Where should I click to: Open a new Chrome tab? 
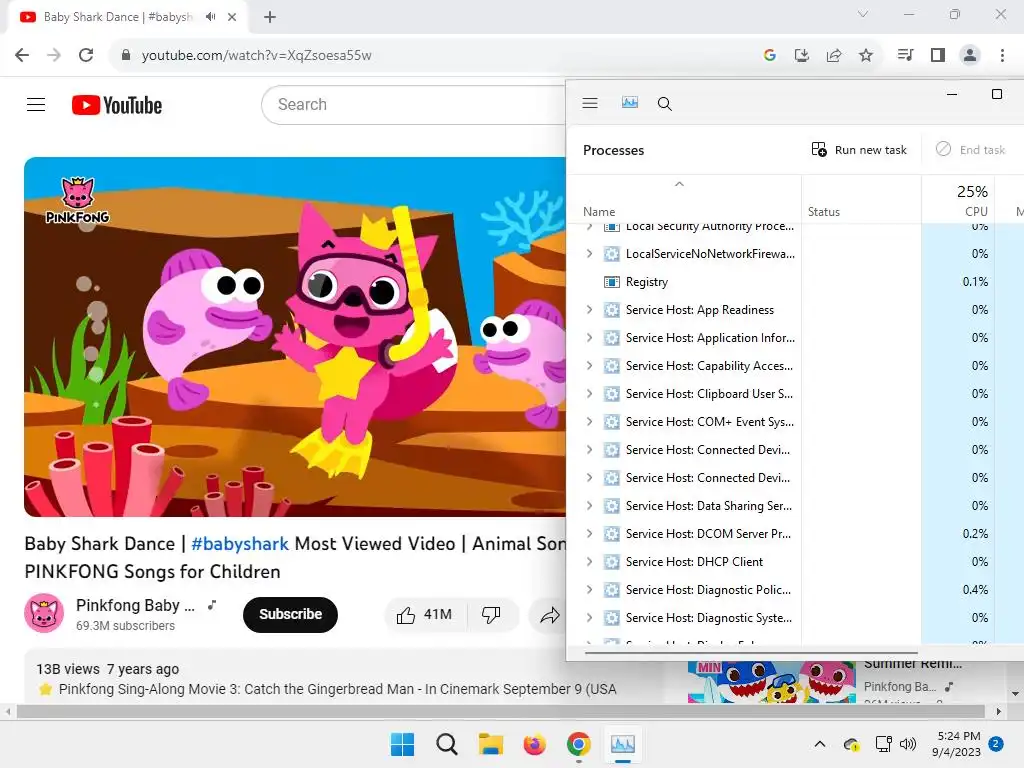pos(270,17)
